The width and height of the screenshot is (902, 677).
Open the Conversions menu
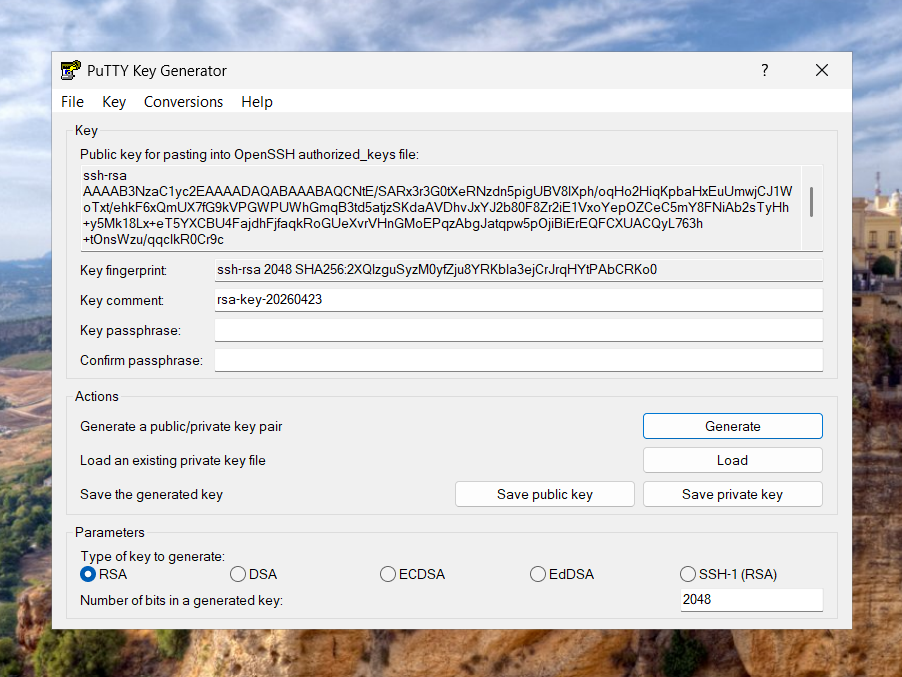pyautogui.click(x=184, y=102)
